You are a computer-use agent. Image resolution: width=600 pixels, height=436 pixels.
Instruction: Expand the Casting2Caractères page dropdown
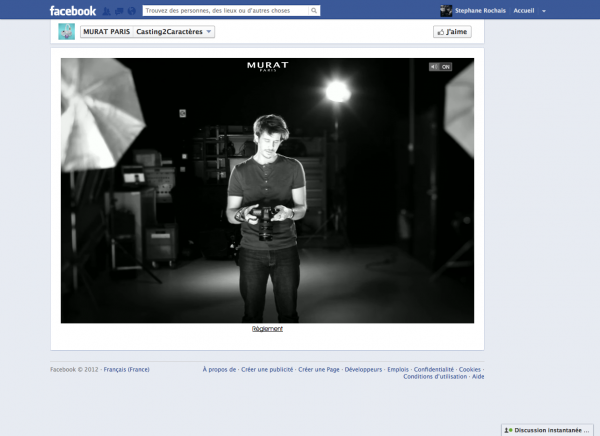(x=209, y=32)
